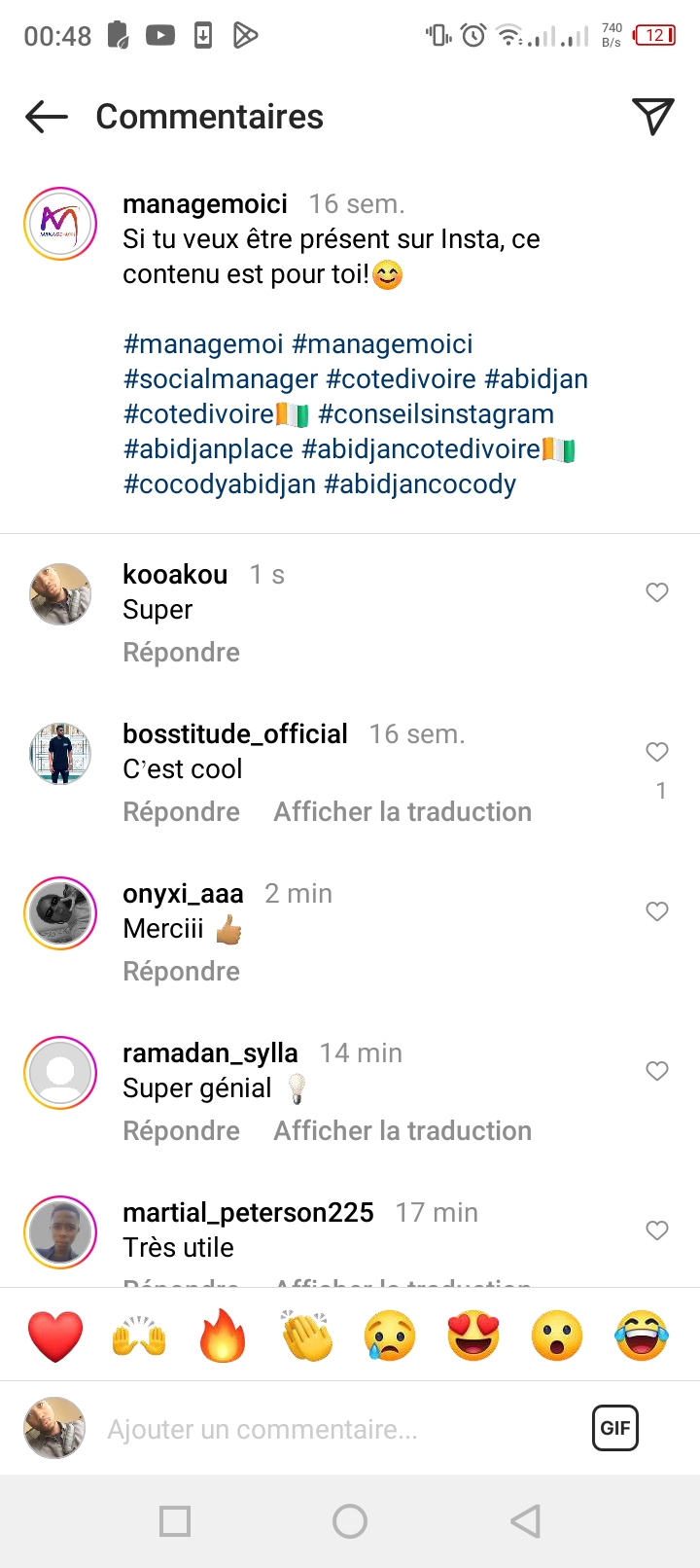Heart the ramadan_sylla comment
This screenshot has width=700, height=1568.
click(657, 1071)
